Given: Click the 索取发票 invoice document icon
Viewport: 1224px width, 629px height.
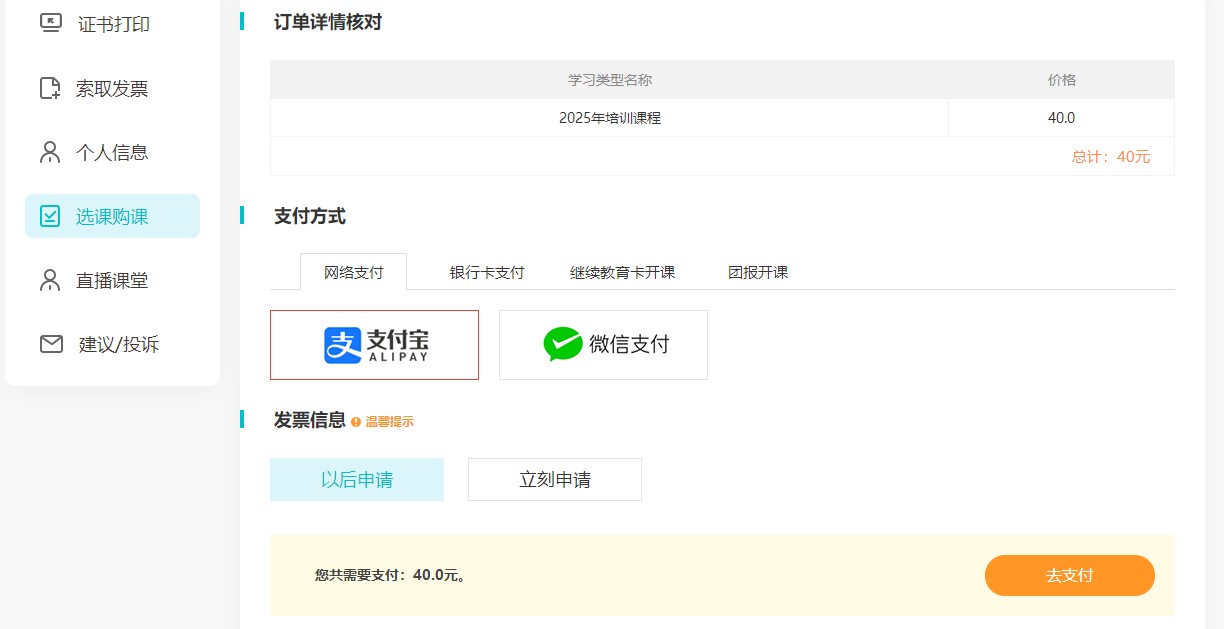Looking at the screenshot, I should (x=50, y=88).
